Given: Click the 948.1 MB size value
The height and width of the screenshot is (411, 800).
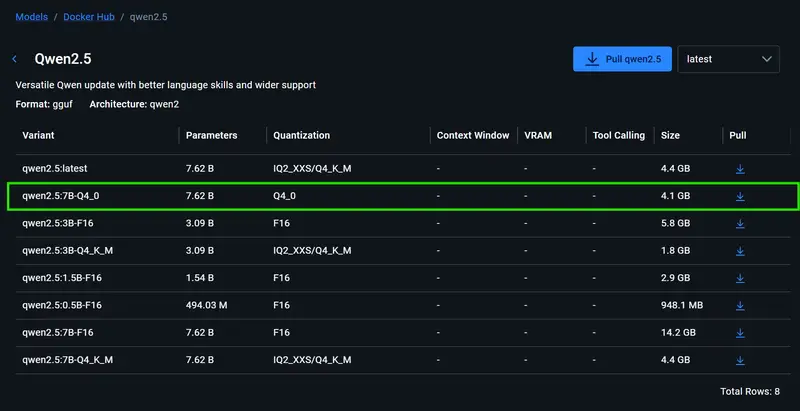Looking at the screenshot, I should coord(682,305).
